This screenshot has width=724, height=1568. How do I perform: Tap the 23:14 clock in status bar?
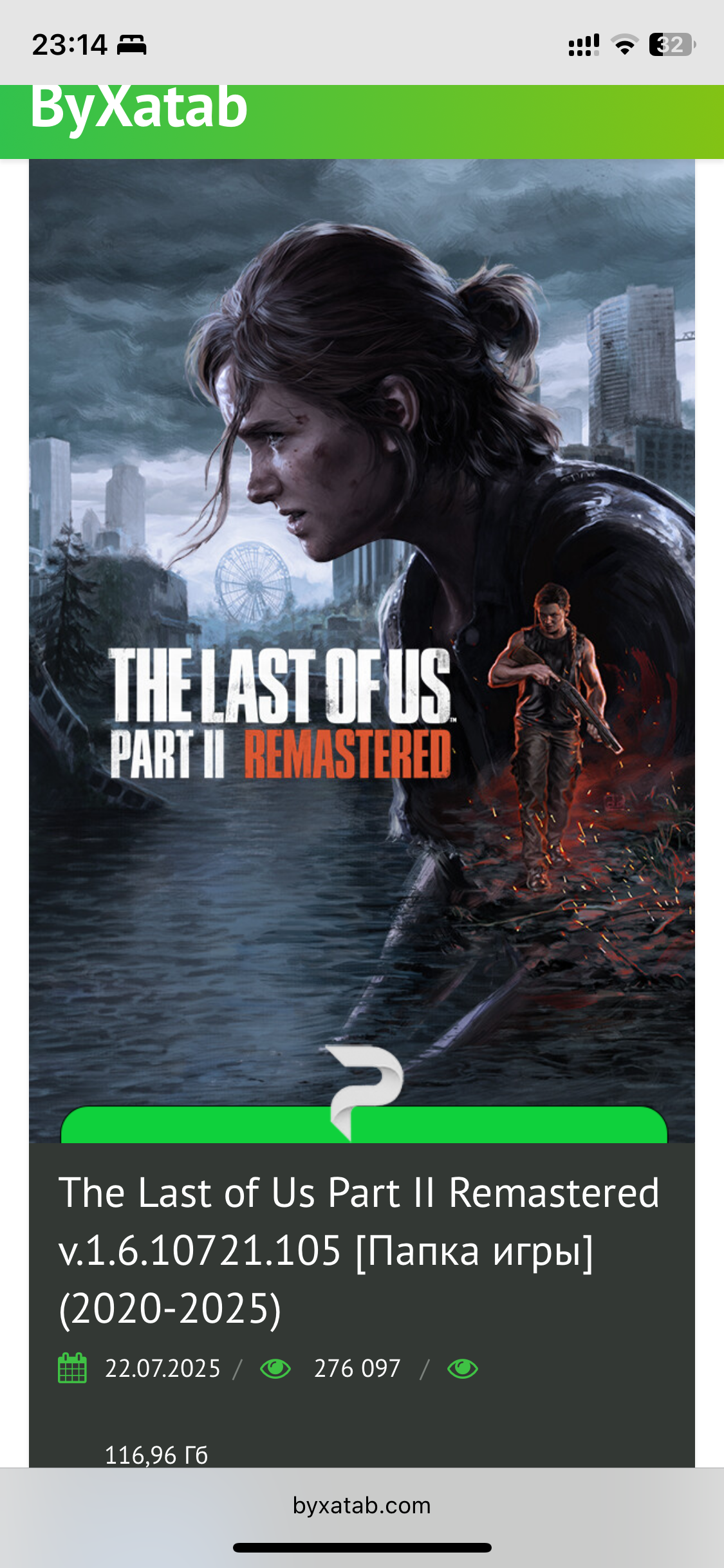pyautogui.click(x=70, y=45)
